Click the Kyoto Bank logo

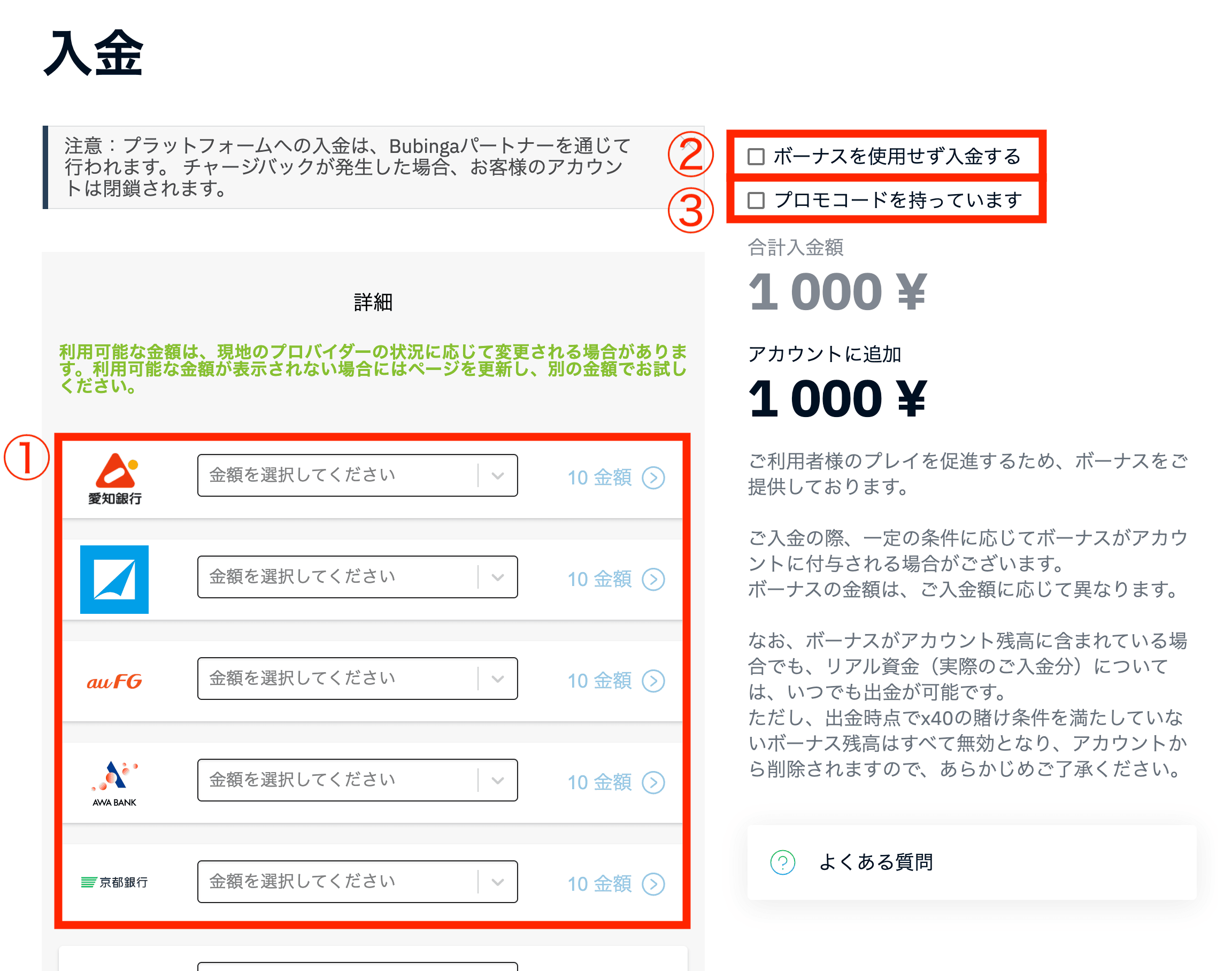point(114,882)
